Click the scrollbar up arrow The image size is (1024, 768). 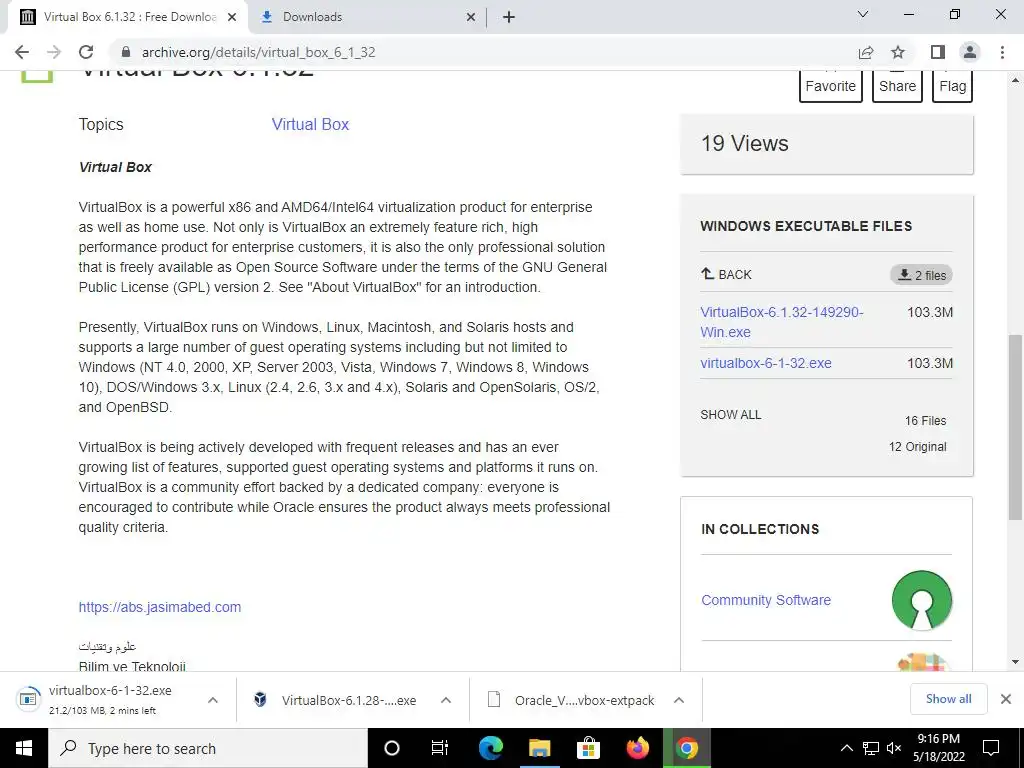1016,80
